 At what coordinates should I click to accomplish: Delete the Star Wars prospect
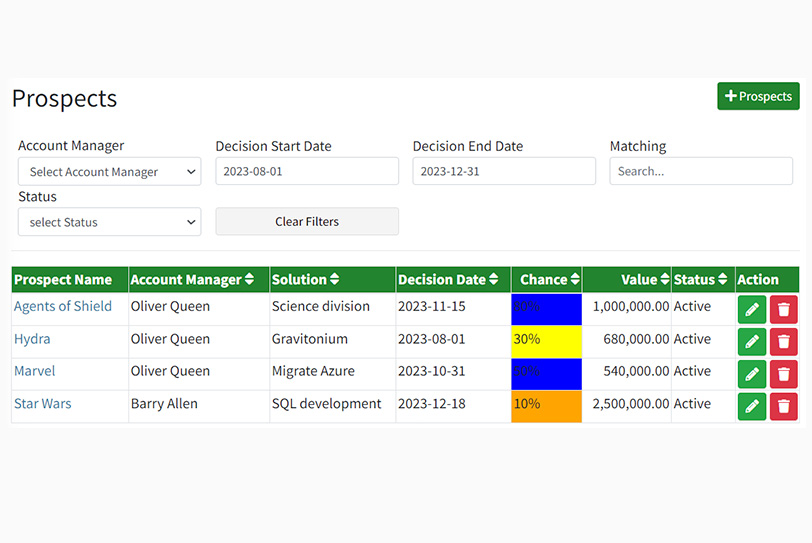click(x=784, y=406)
